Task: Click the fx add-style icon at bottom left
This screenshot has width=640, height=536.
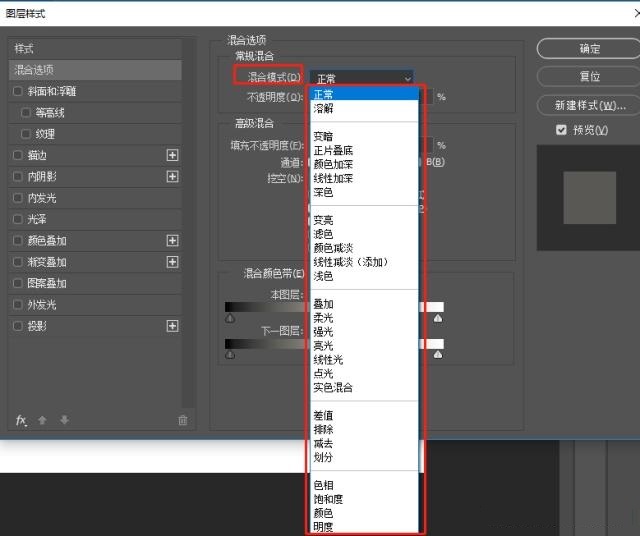Action: coord(21,420)
